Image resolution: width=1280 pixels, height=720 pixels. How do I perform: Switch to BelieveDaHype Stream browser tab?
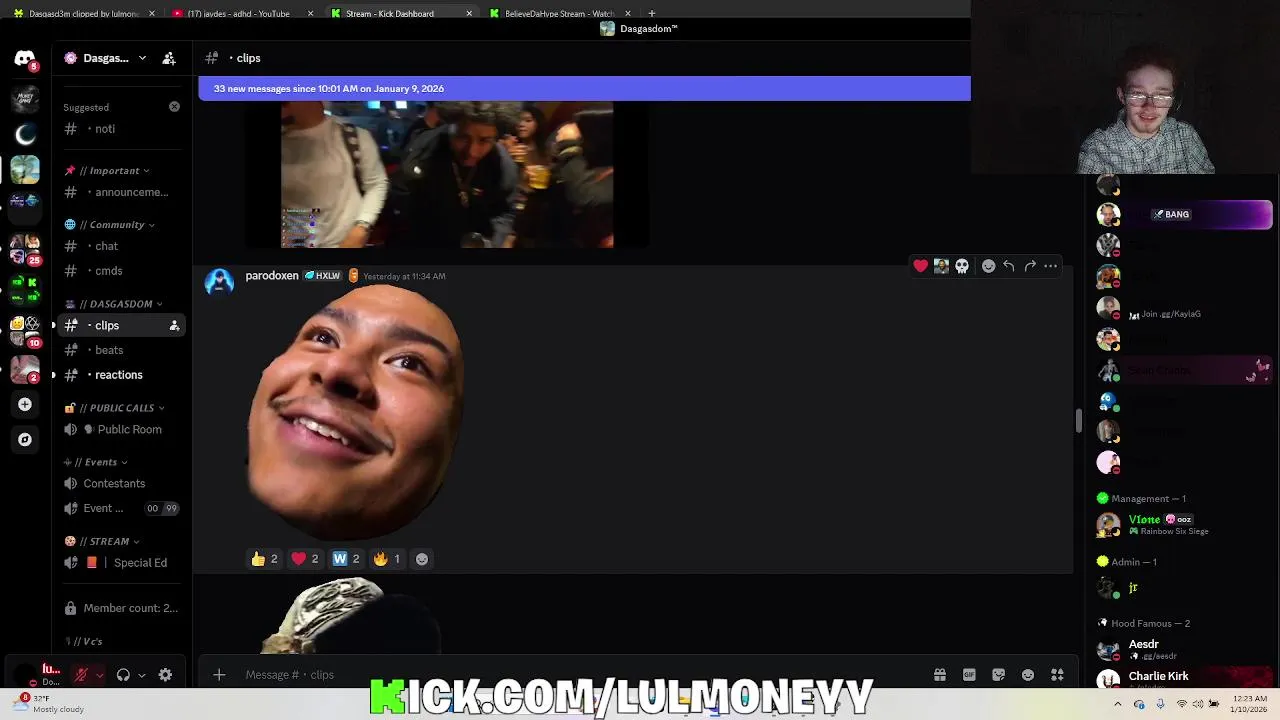560,13
